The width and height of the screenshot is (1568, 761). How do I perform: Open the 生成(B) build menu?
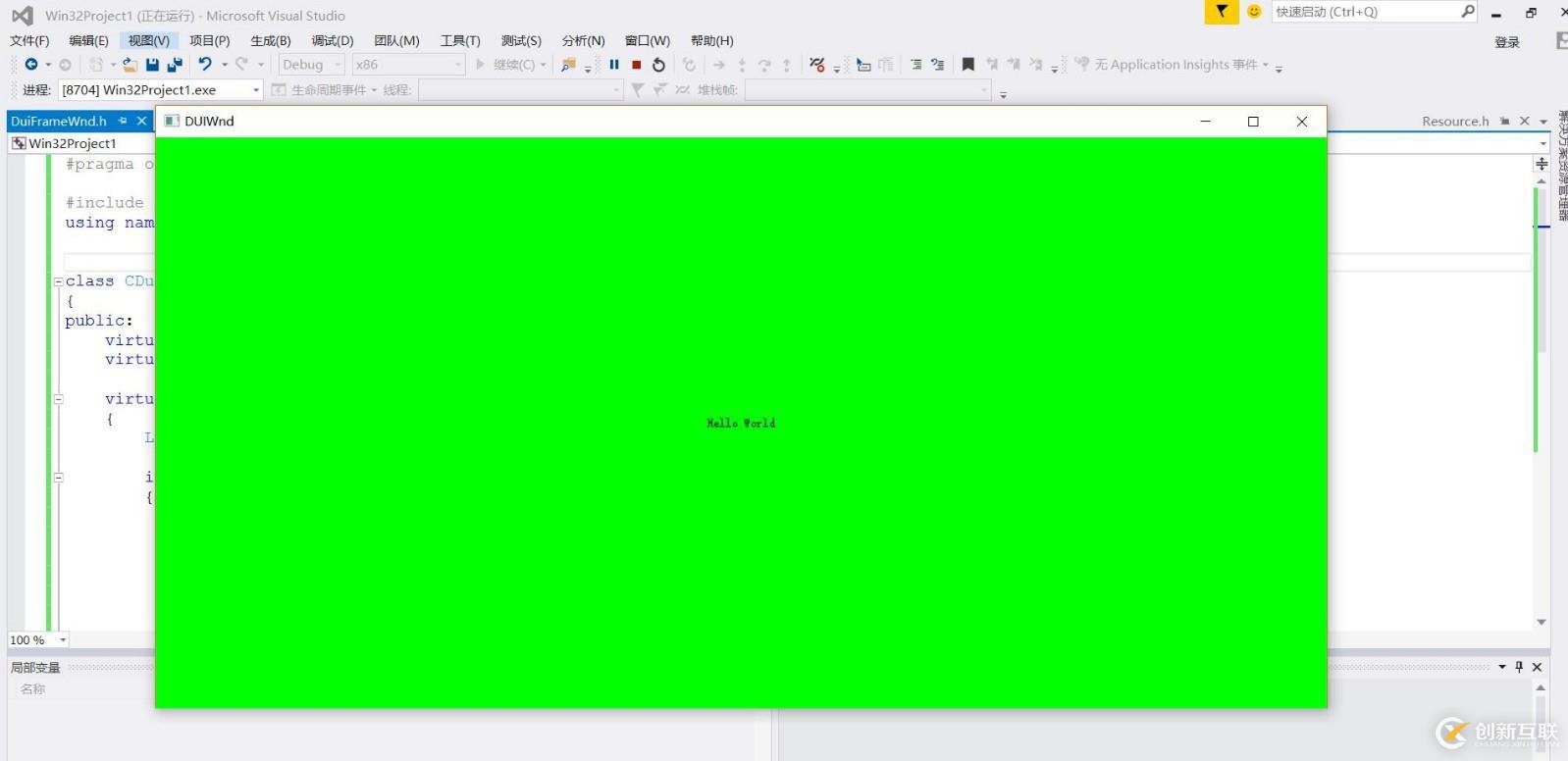270,40
